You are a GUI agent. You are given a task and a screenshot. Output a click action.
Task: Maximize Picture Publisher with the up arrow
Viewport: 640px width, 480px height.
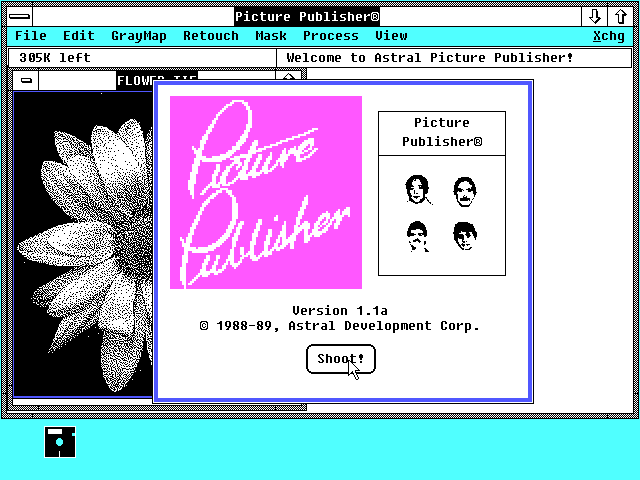(620, 16)
